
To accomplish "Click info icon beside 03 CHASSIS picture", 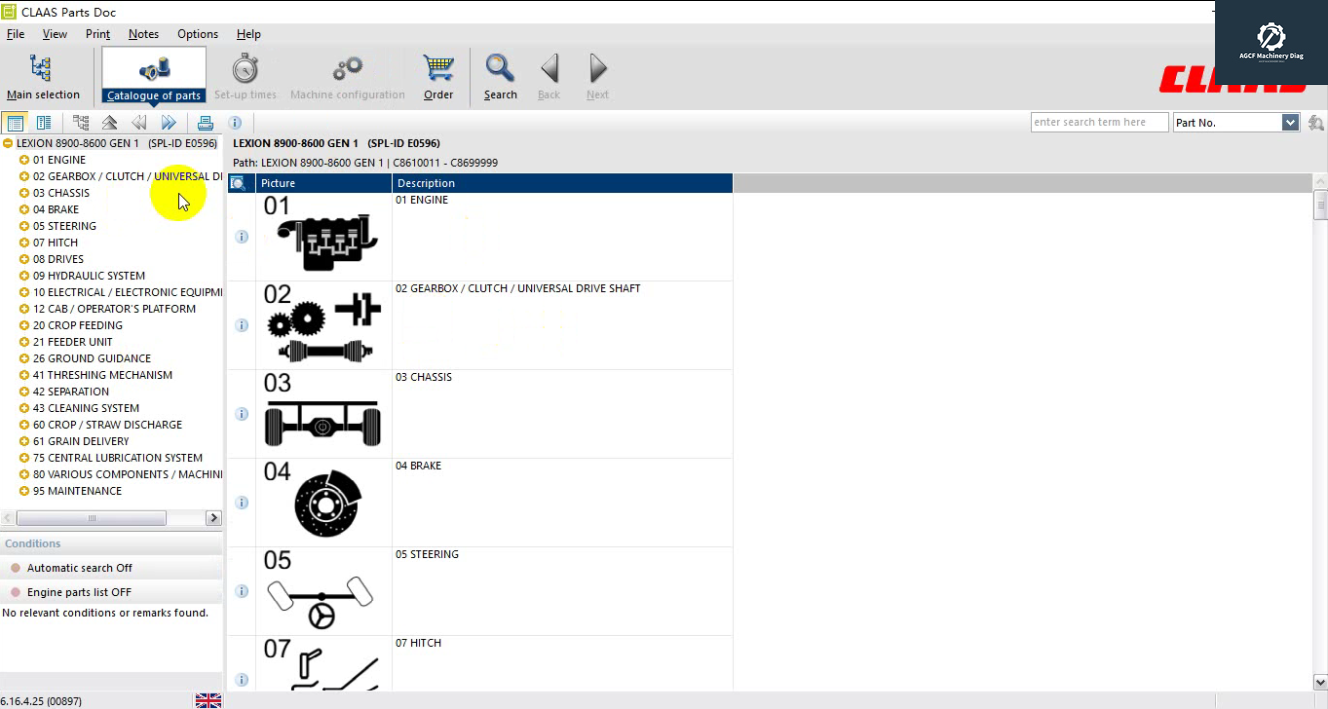I will coord(241,414).
